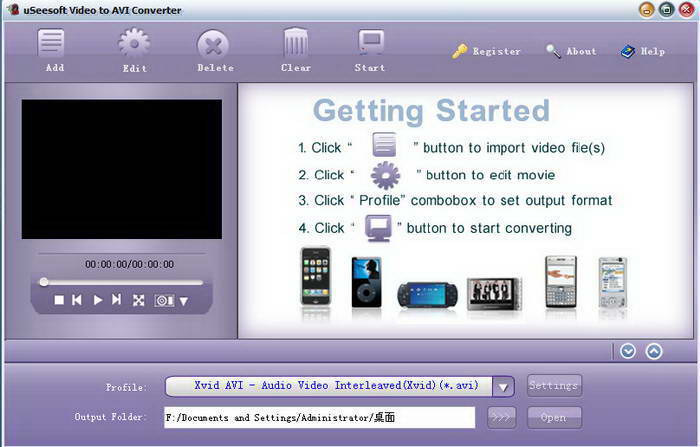Stop playback in the preview player
Viewport: 700px width, 447px height.
pyautogui.click(x=59, y=300)
